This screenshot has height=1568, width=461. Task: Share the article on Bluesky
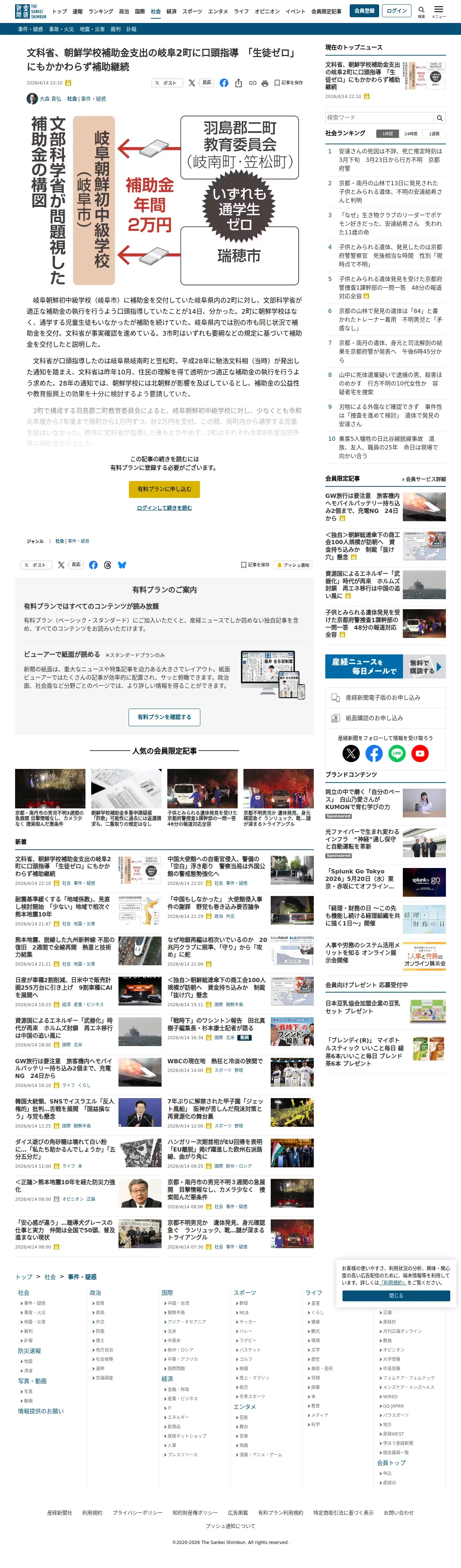pyautogui.click(x=122, y=565)
